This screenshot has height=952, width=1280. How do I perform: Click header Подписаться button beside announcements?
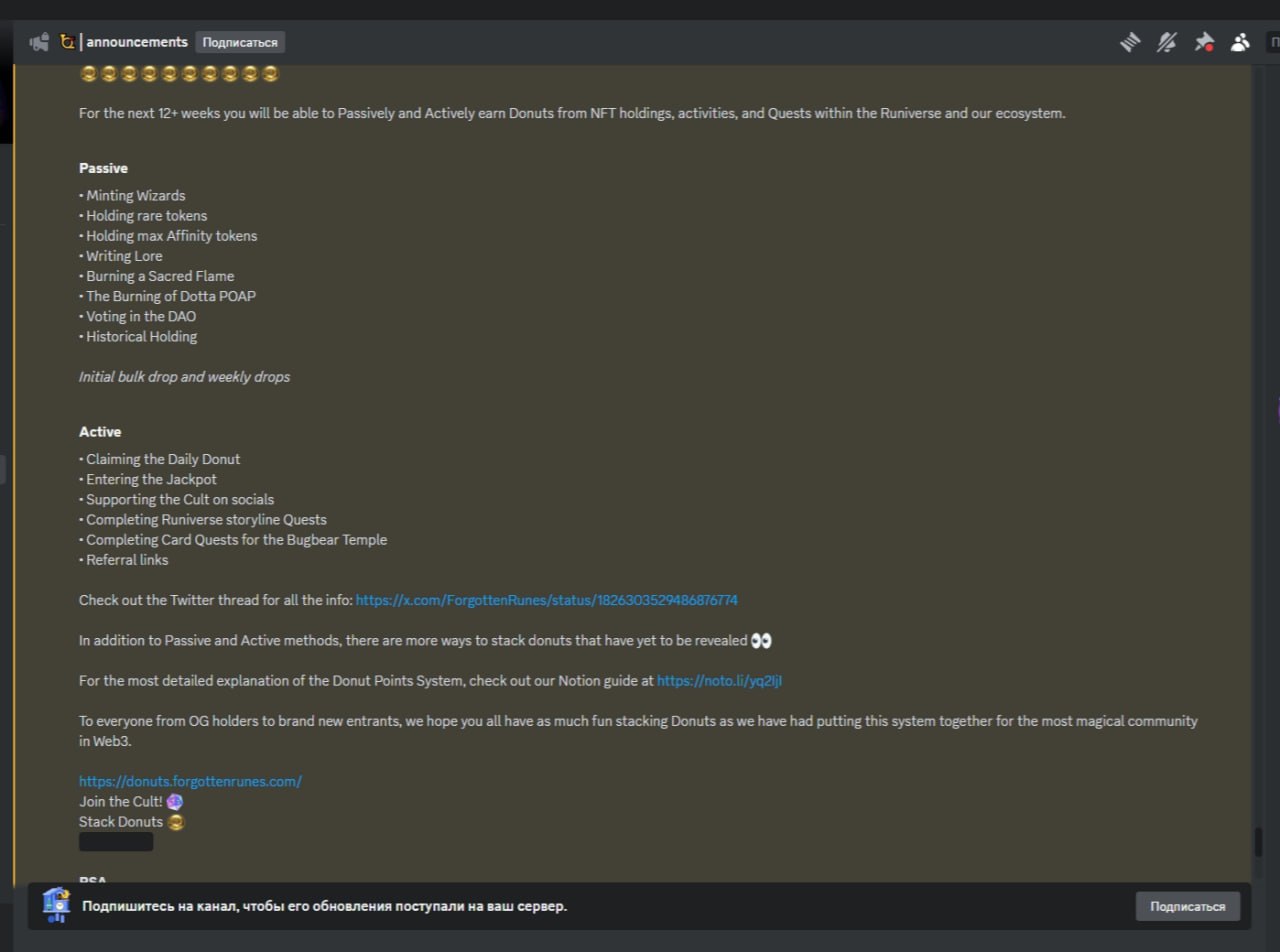click(240, 42)
